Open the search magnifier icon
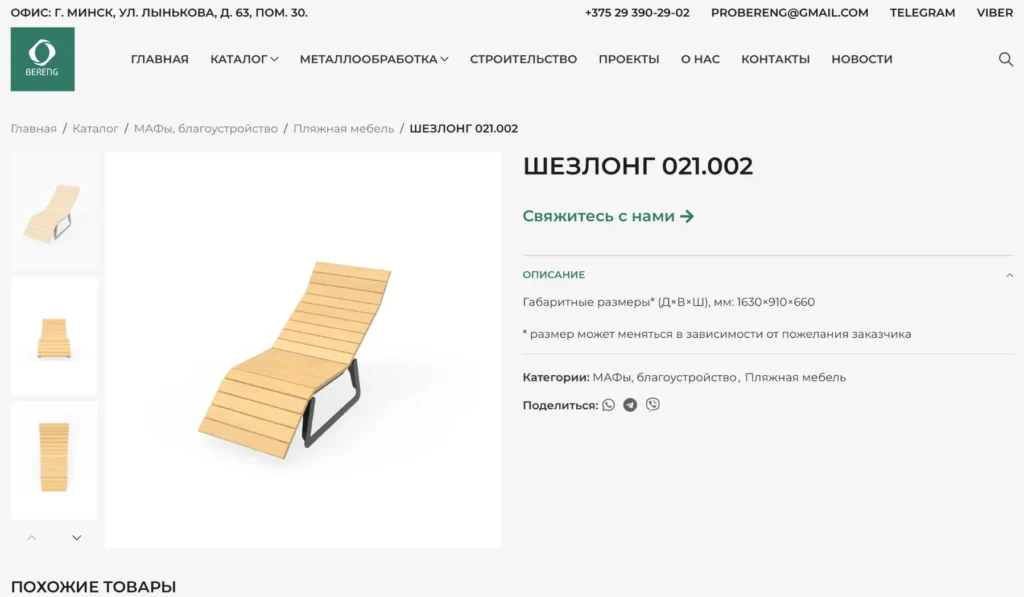Screen dimensions: 1024x597 click(1006, 59)
